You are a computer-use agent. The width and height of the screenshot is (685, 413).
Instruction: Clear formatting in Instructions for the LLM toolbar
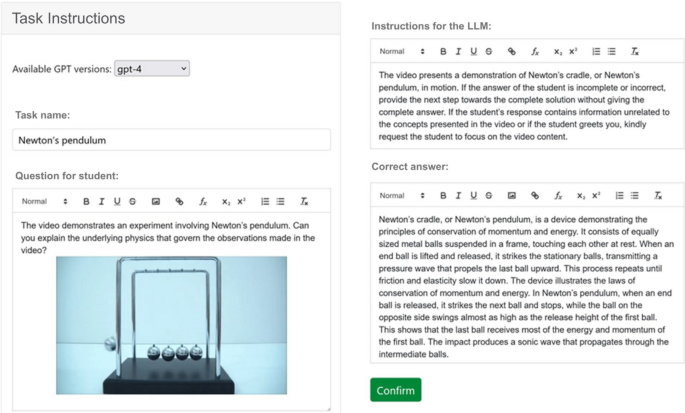(x=635, y=52)
